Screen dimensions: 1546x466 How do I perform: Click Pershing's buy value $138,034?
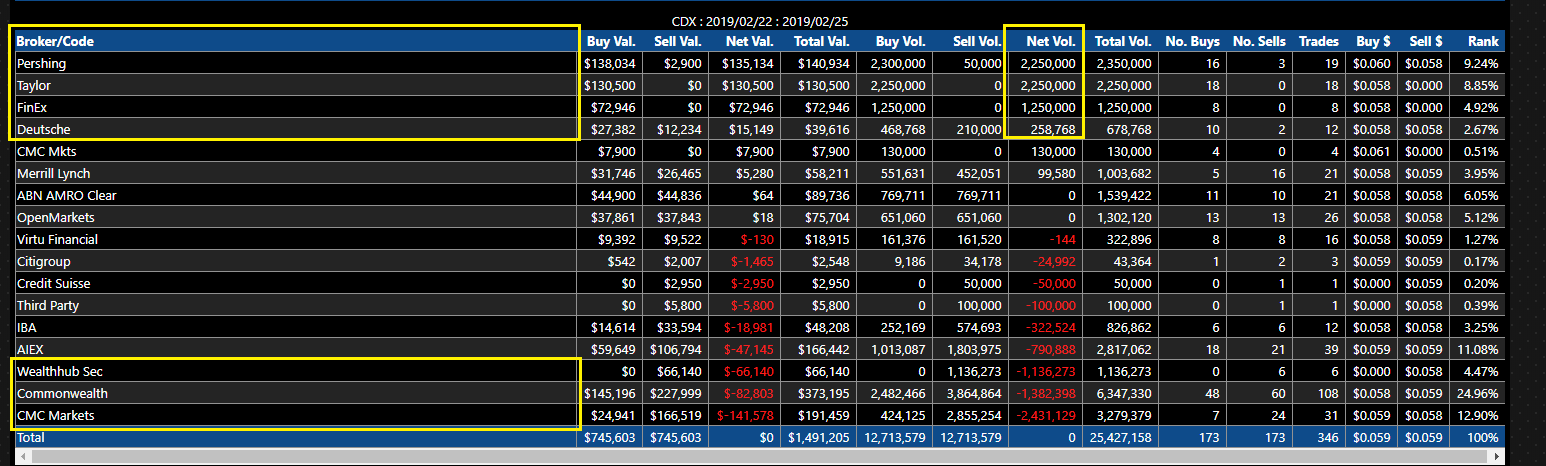click(x=610, y=63)
